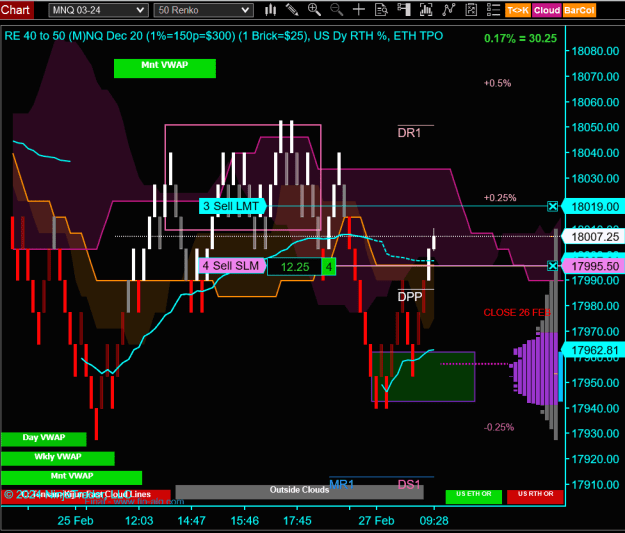
Task: Click the 0.17% = 30.25 readout
Action: coord(520,38)
